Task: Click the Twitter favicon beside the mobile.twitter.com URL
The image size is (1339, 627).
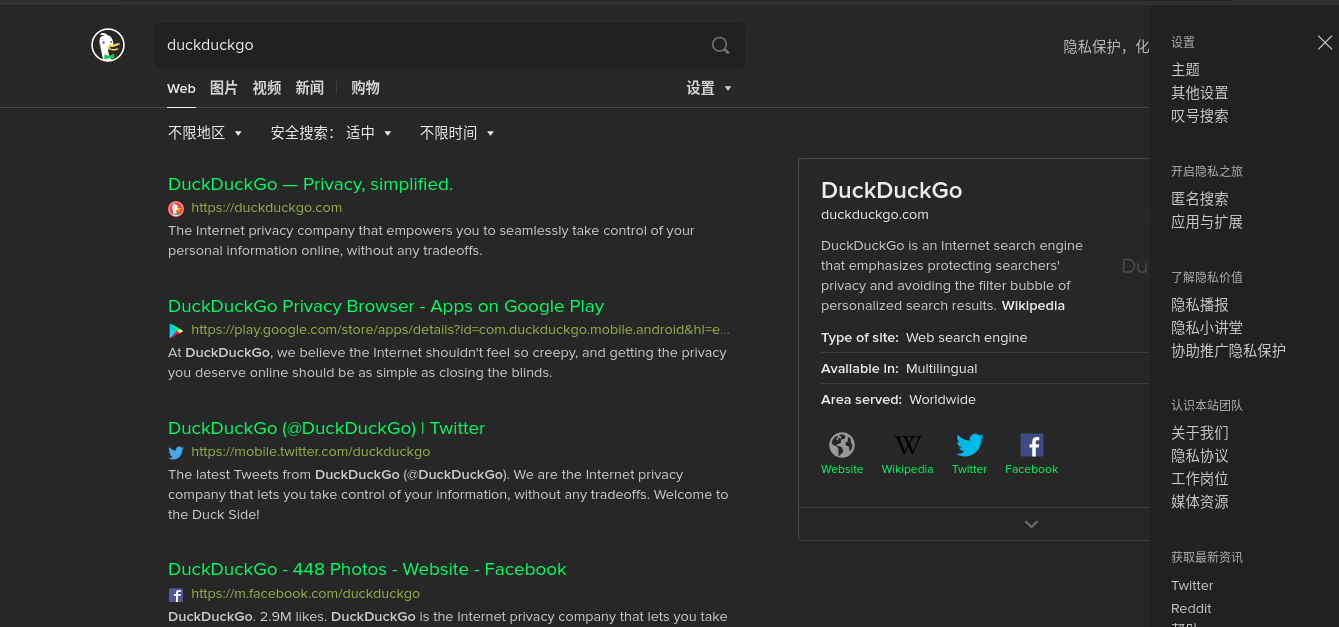Action: point(176,452)
